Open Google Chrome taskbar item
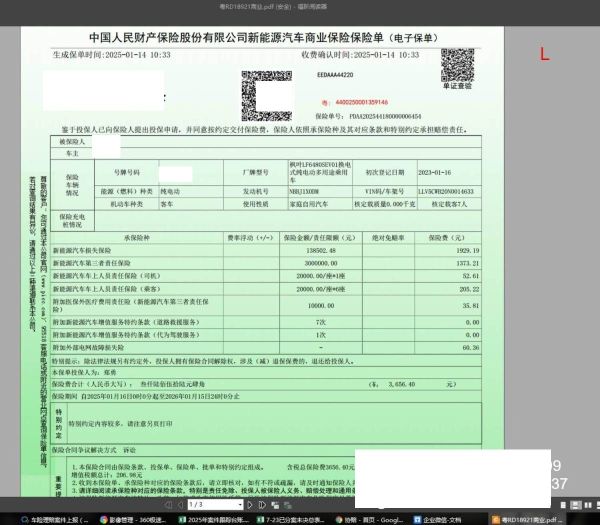600x525 pixels. (x=370, y=520)
